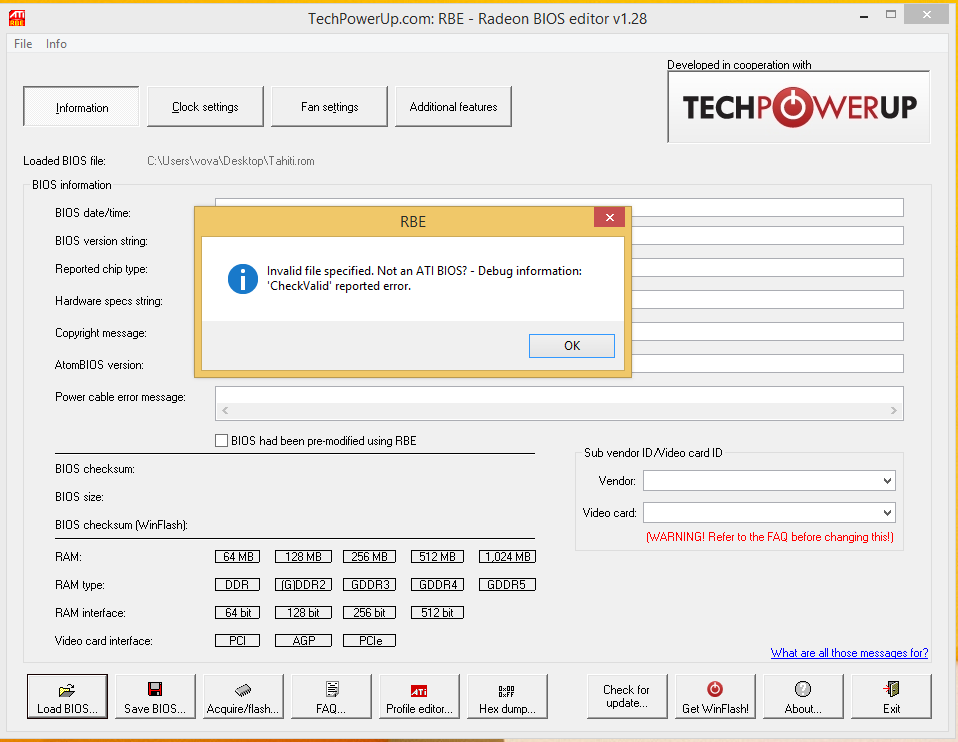Click the red WARNING FAQ notice text

click(770, 537)
